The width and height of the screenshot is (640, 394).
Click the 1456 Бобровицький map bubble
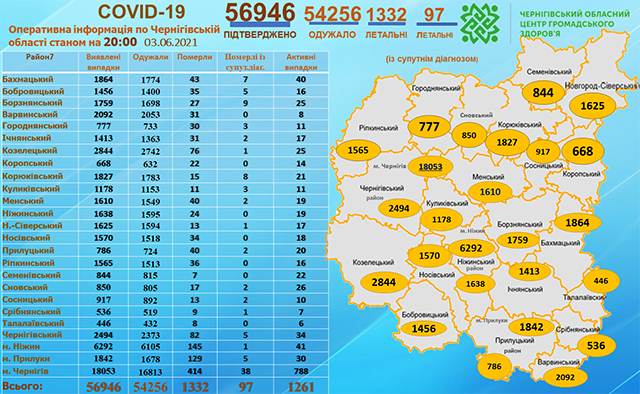[x=424, y=329]
